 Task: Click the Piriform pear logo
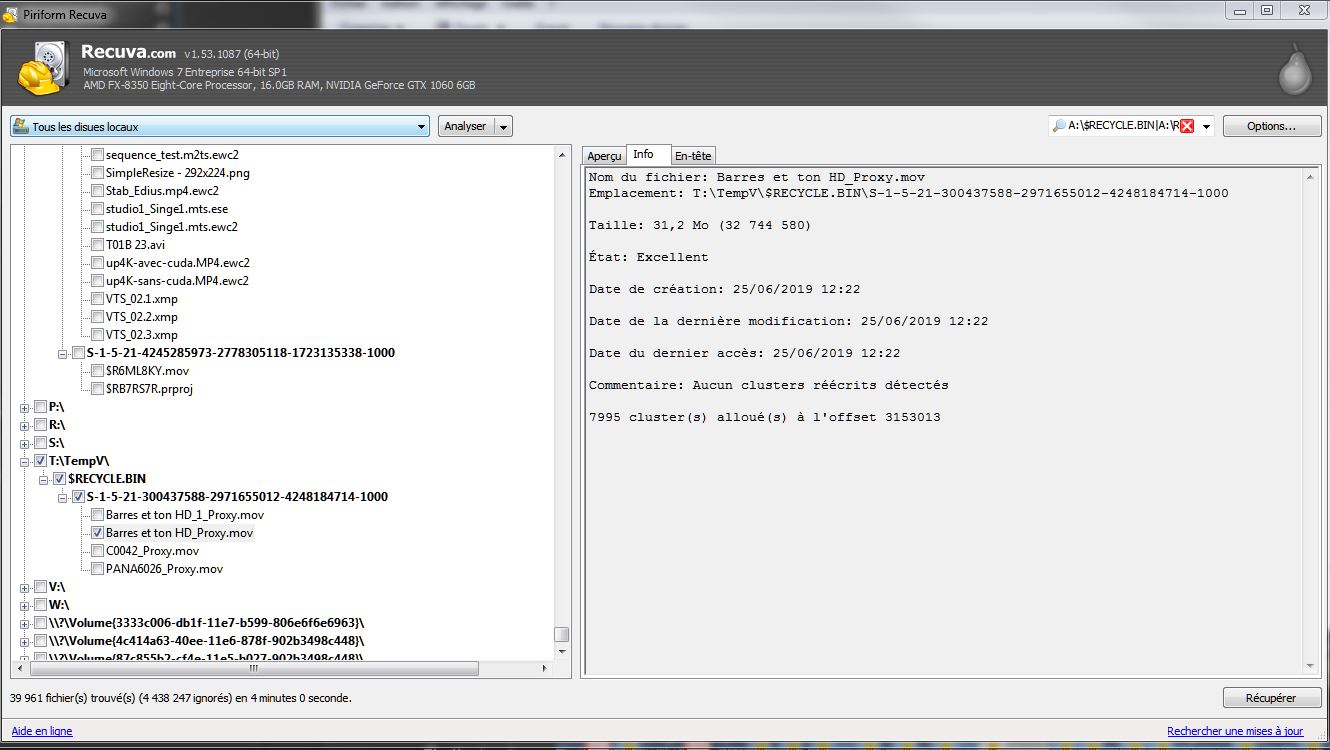tap(1295, 69)
